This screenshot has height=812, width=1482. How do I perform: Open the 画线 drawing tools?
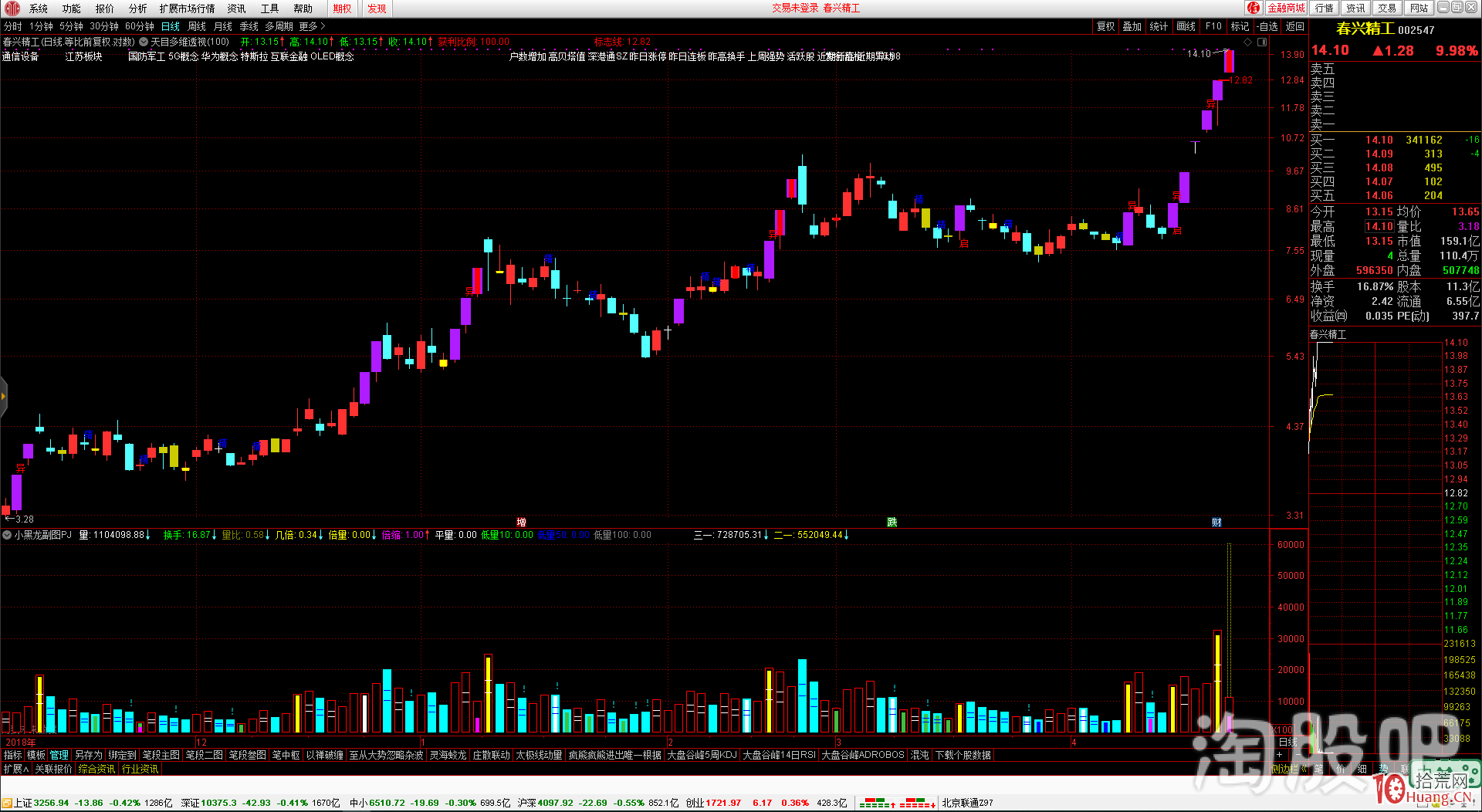[1186, 26]
